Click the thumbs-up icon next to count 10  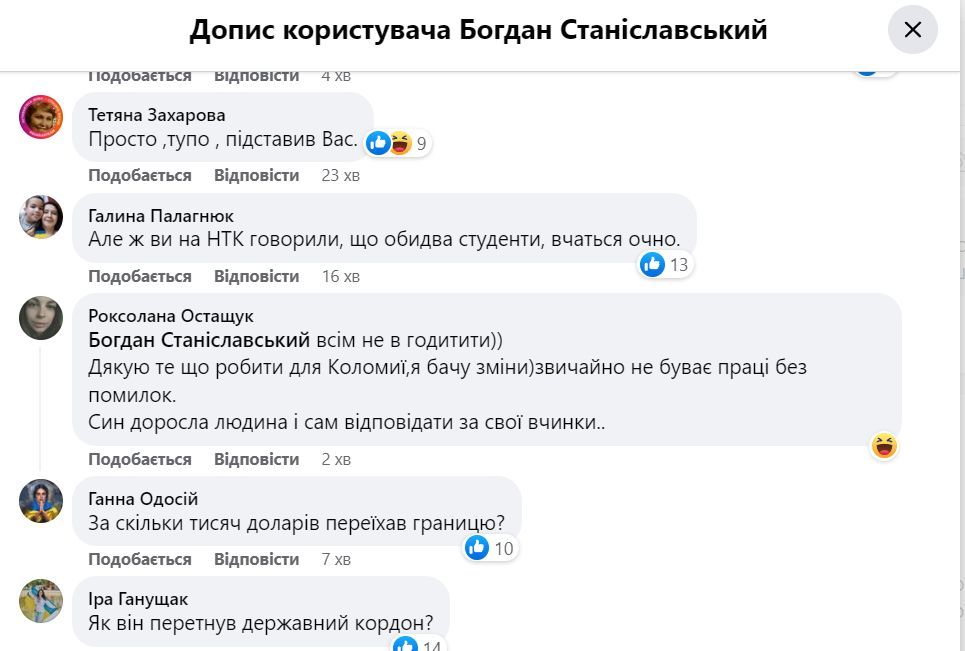pyautogui.click(x=477, y=548)
